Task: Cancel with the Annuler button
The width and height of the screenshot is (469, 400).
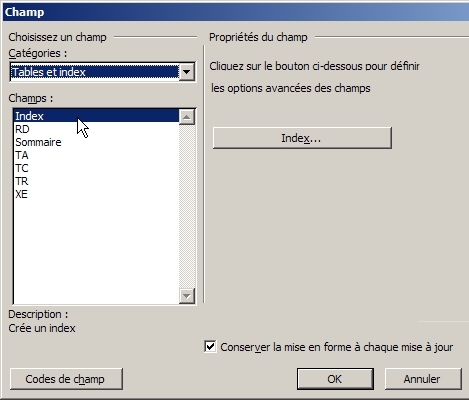Action: coord(423,379)
